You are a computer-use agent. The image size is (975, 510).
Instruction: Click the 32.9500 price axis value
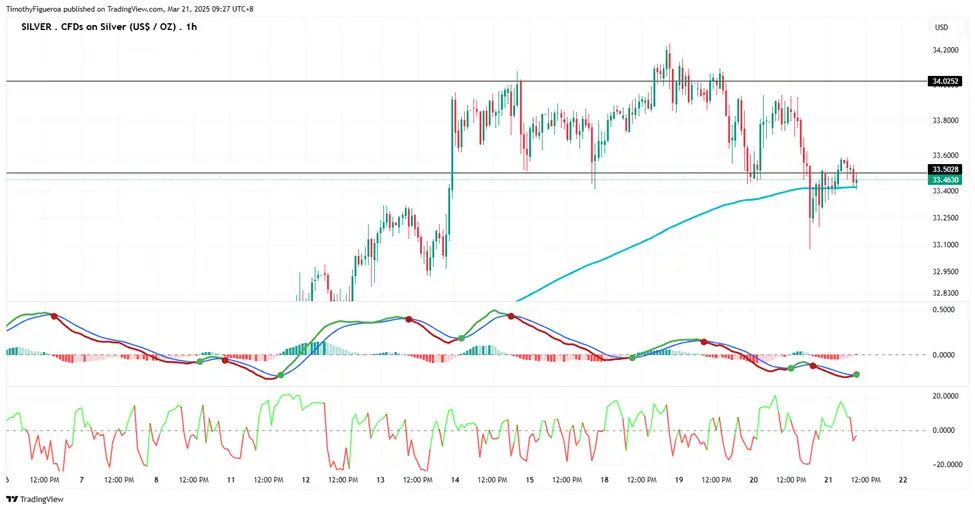945,271
